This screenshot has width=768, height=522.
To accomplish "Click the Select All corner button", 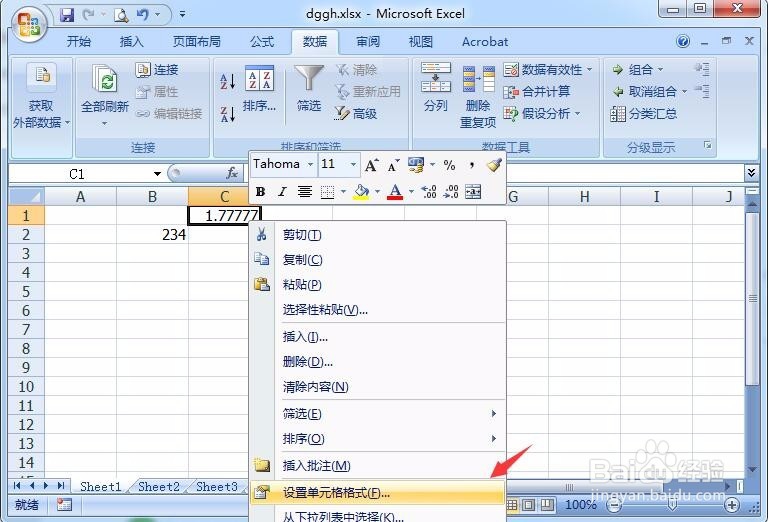I will 26,196.
